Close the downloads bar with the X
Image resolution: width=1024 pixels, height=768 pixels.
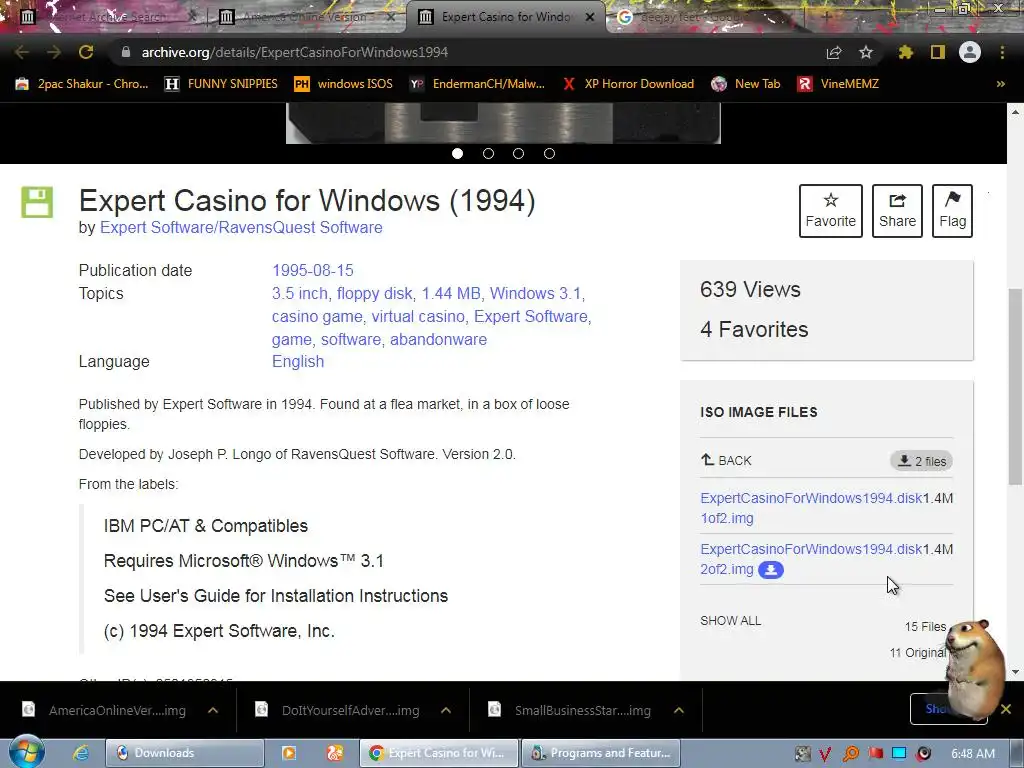[1006, 709]
